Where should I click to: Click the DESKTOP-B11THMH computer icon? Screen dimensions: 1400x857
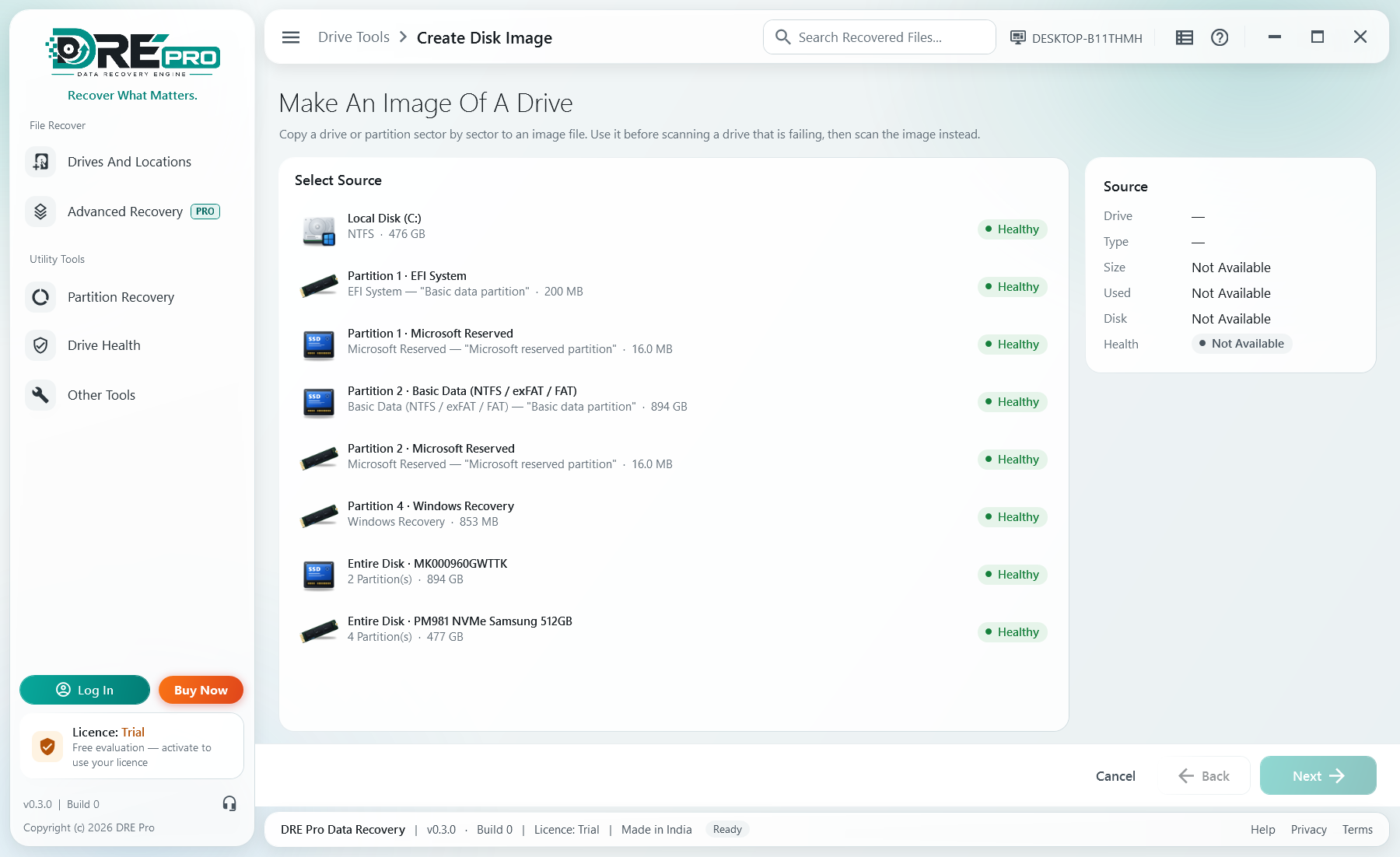[x=1017, y=37]
